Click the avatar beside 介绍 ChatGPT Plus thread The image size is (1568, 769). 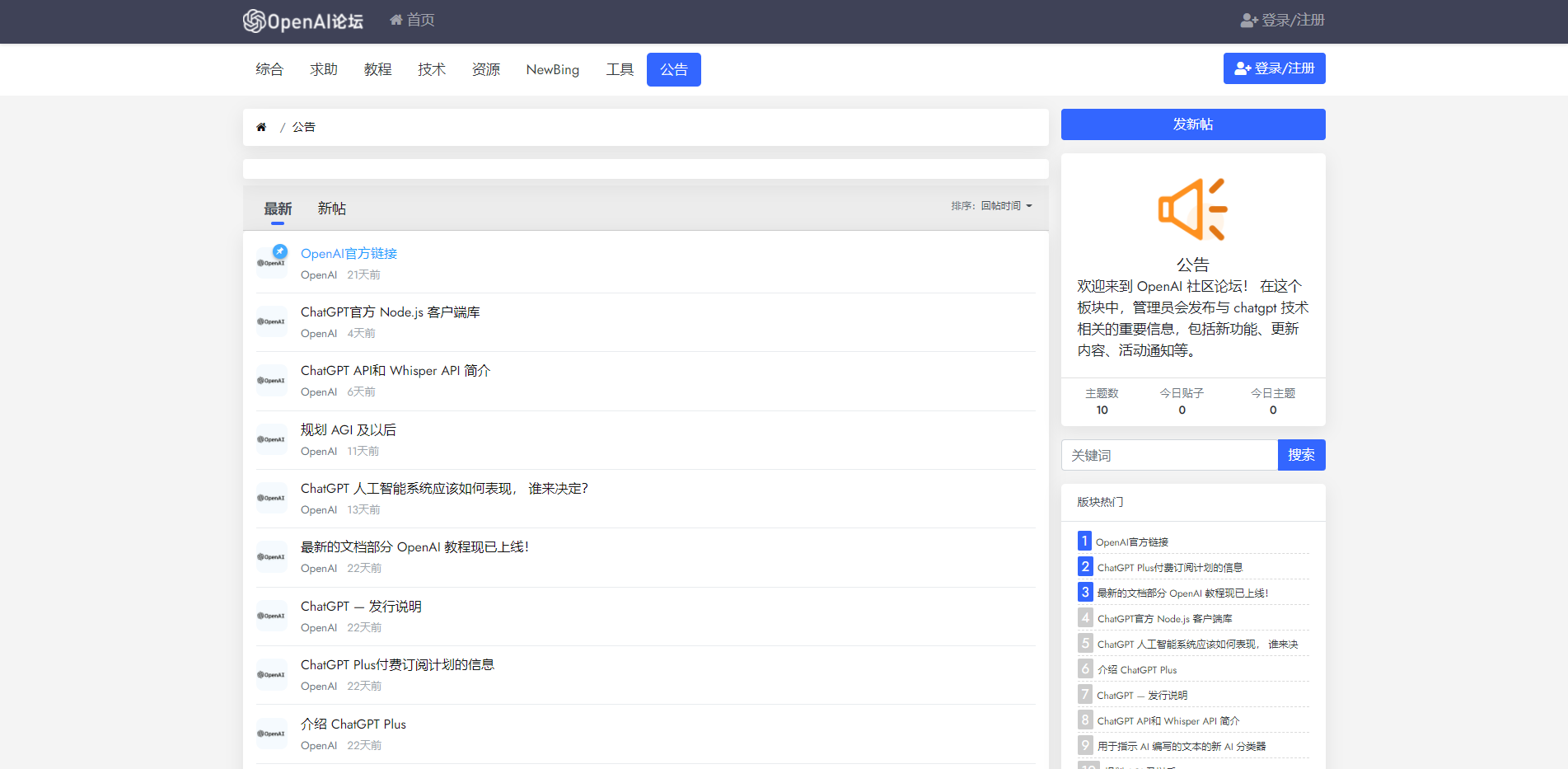272,734
